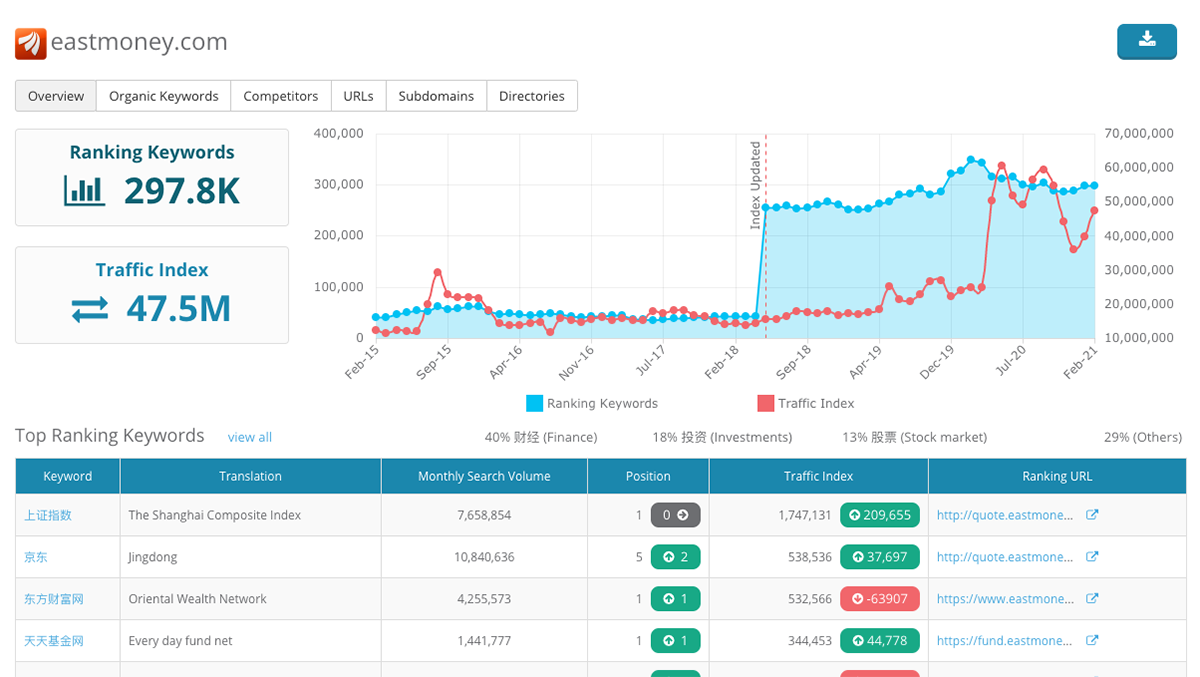Toggle the Traffic Index legend entry
Screen dimensions: 1200x677
pyautogui.click(x=806, y=403)
